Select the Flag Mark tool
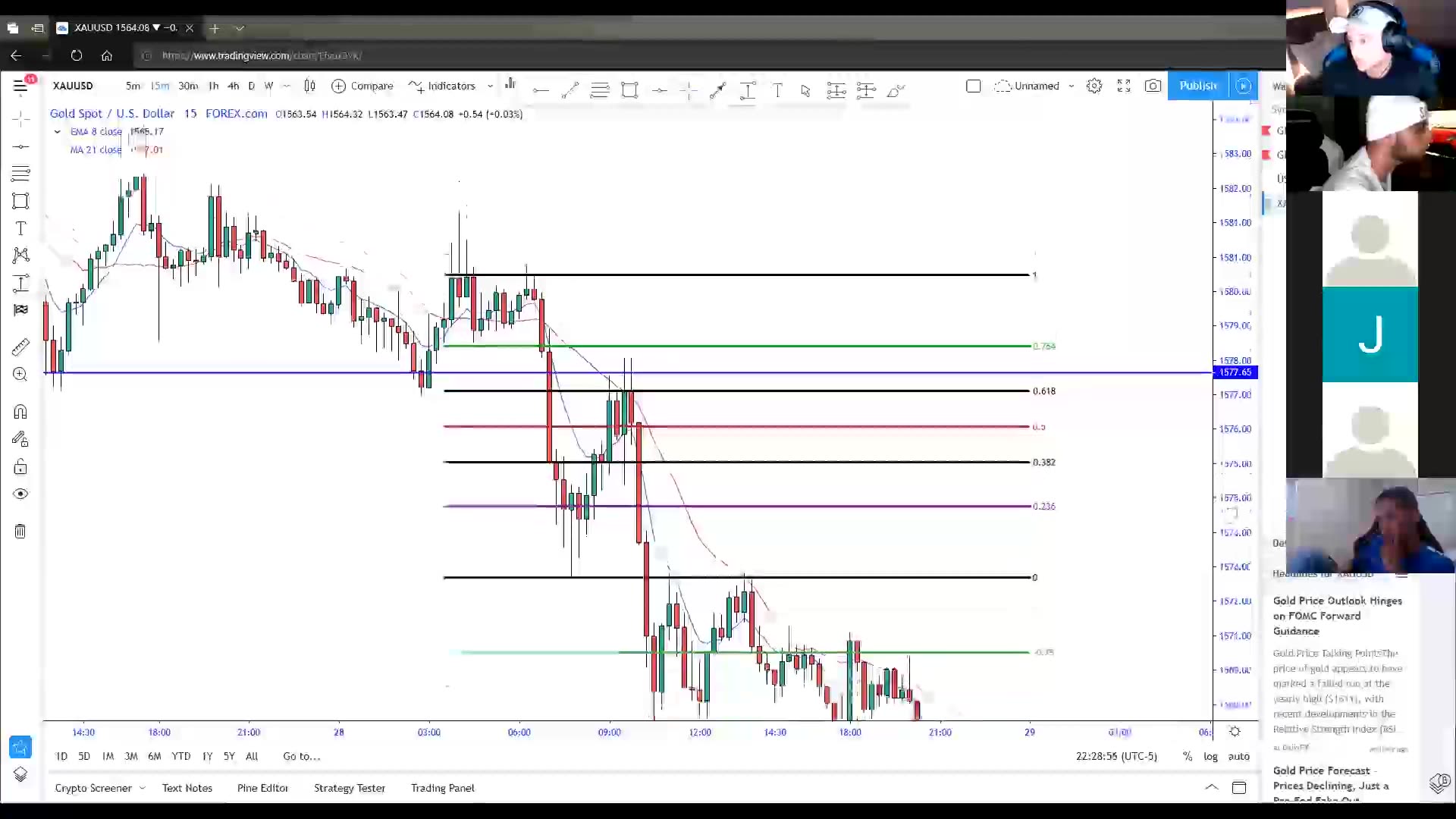 pos(20,310)
